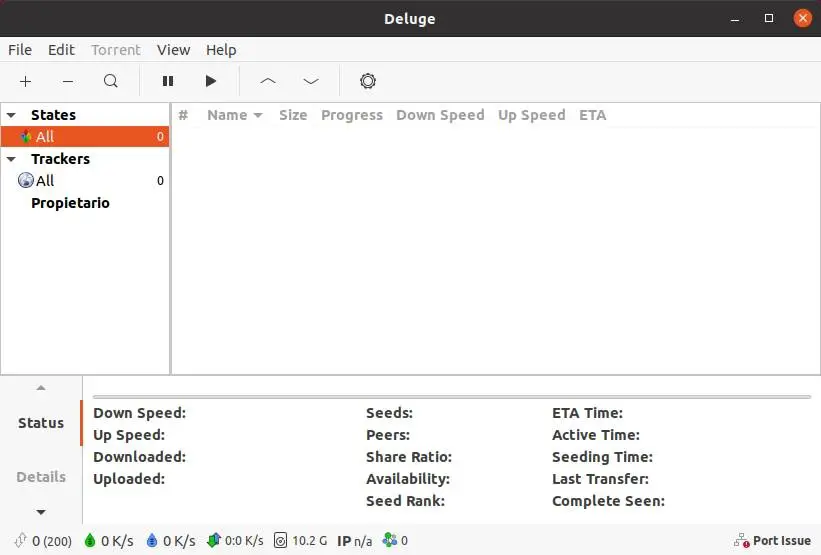Screen dimensions: 821x555
Task: Click the DHT nodes icon
Action: (390, 540)
